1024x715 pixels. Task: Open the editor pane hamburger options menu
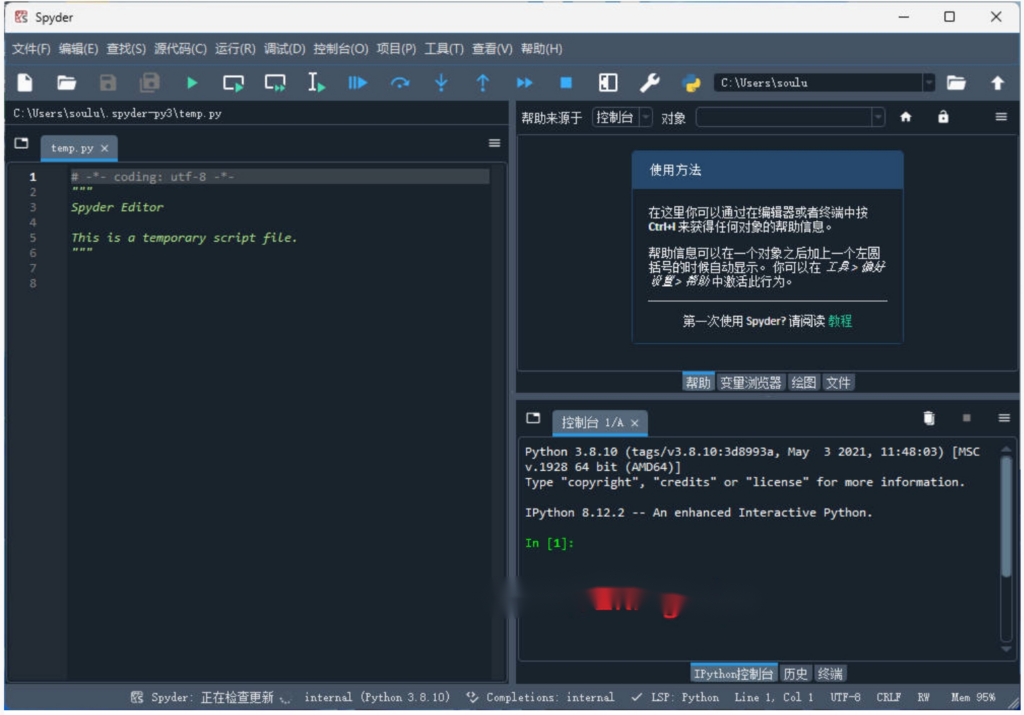tap(494, 143)
